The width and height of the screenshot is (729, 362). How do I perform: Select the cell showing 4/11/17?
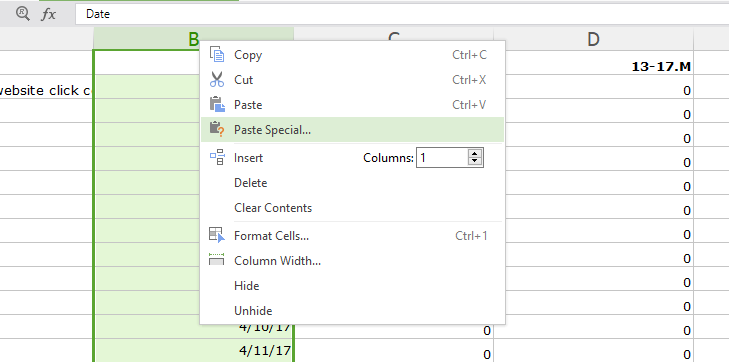tap(194, 350)
